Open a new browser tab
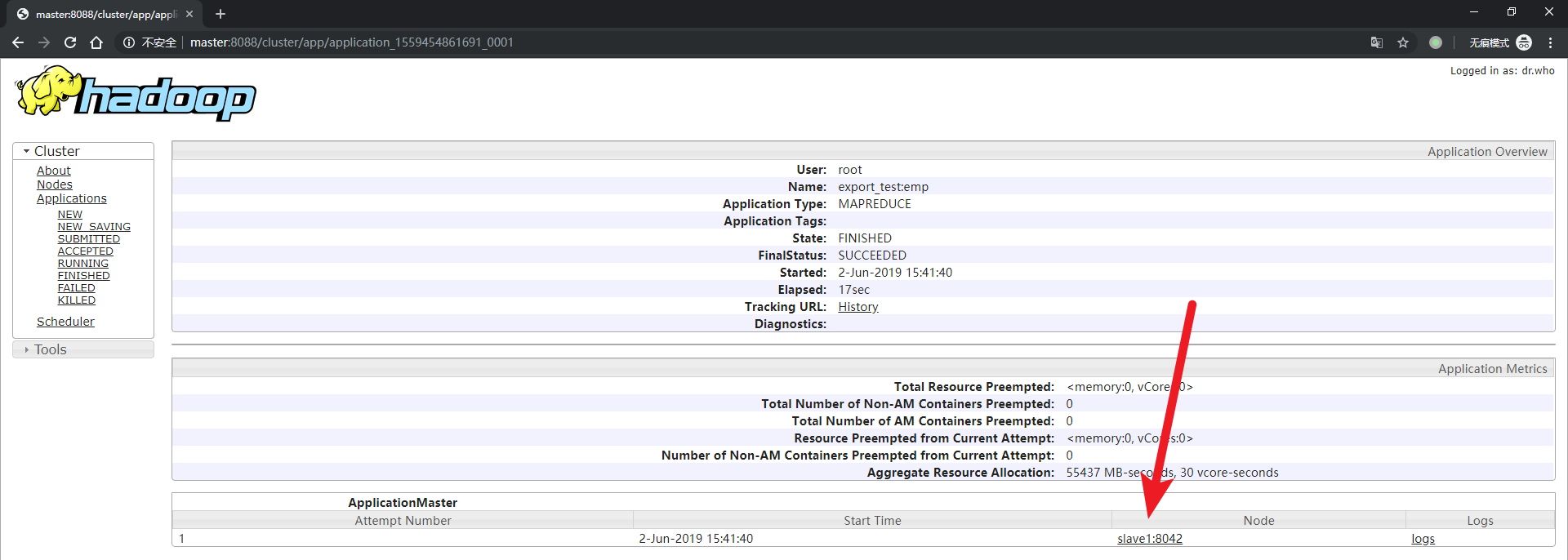This screenshot has width=1568, height=560. (x=220, y=14)
